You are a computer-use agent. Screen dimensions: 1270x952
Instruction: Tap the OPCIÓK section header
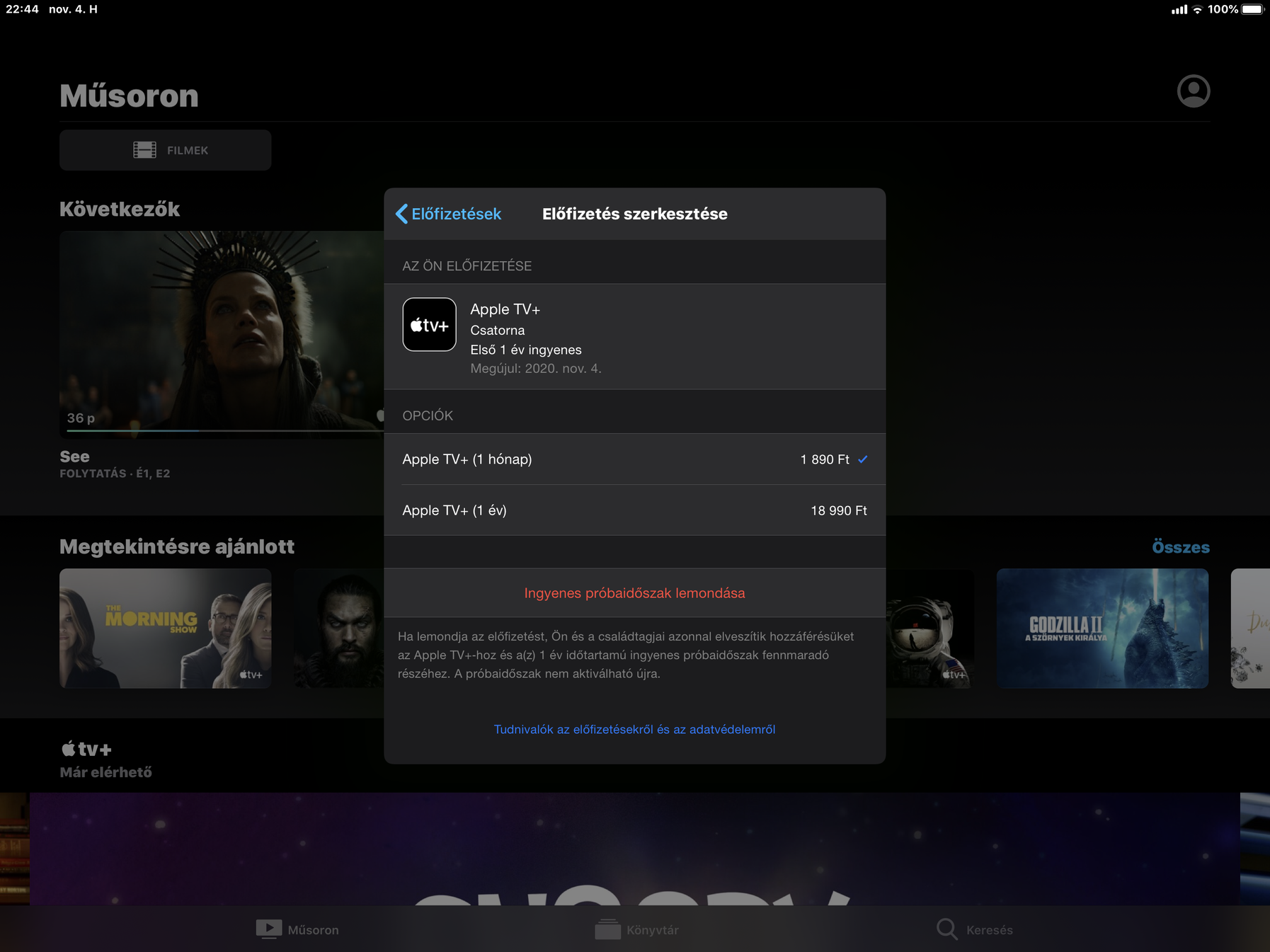tap(428, 415)
